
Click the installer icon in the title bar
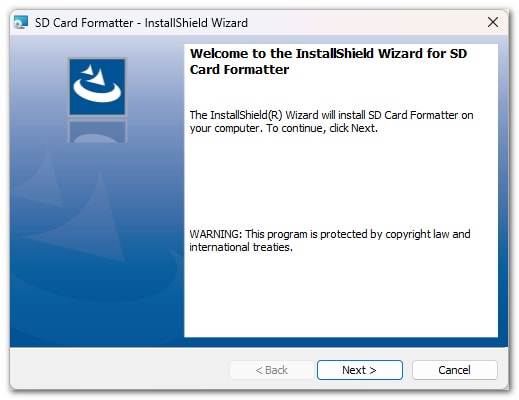(21, 23)
